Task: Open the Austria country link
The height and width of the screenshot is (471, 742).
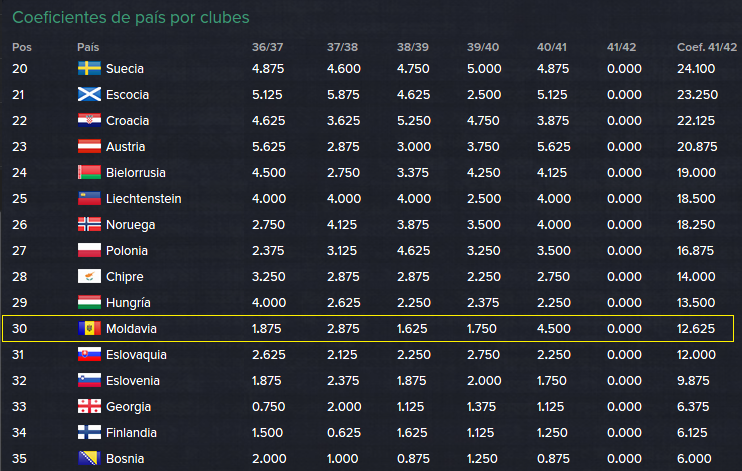Action: (x=125, y=147)
